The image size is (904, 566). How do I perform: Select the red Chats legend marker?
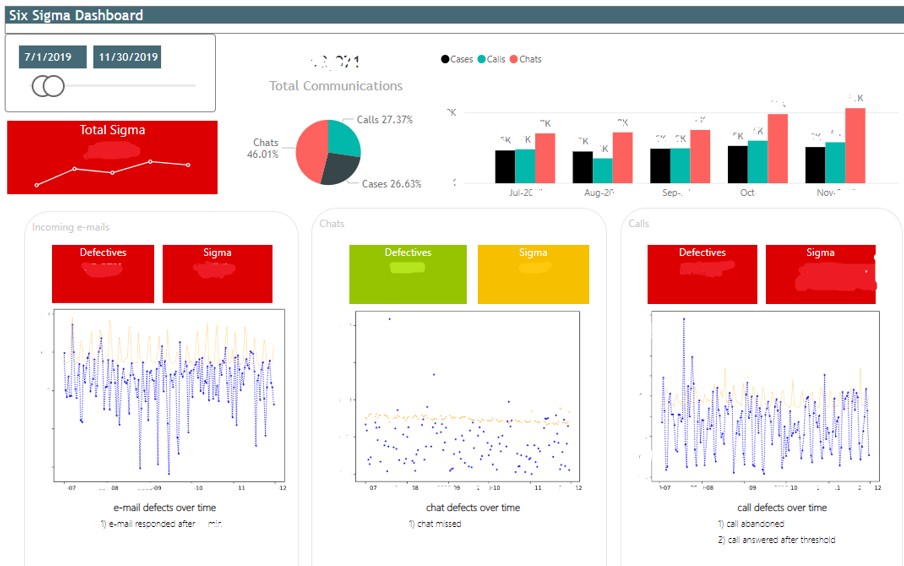click(514, 59)
